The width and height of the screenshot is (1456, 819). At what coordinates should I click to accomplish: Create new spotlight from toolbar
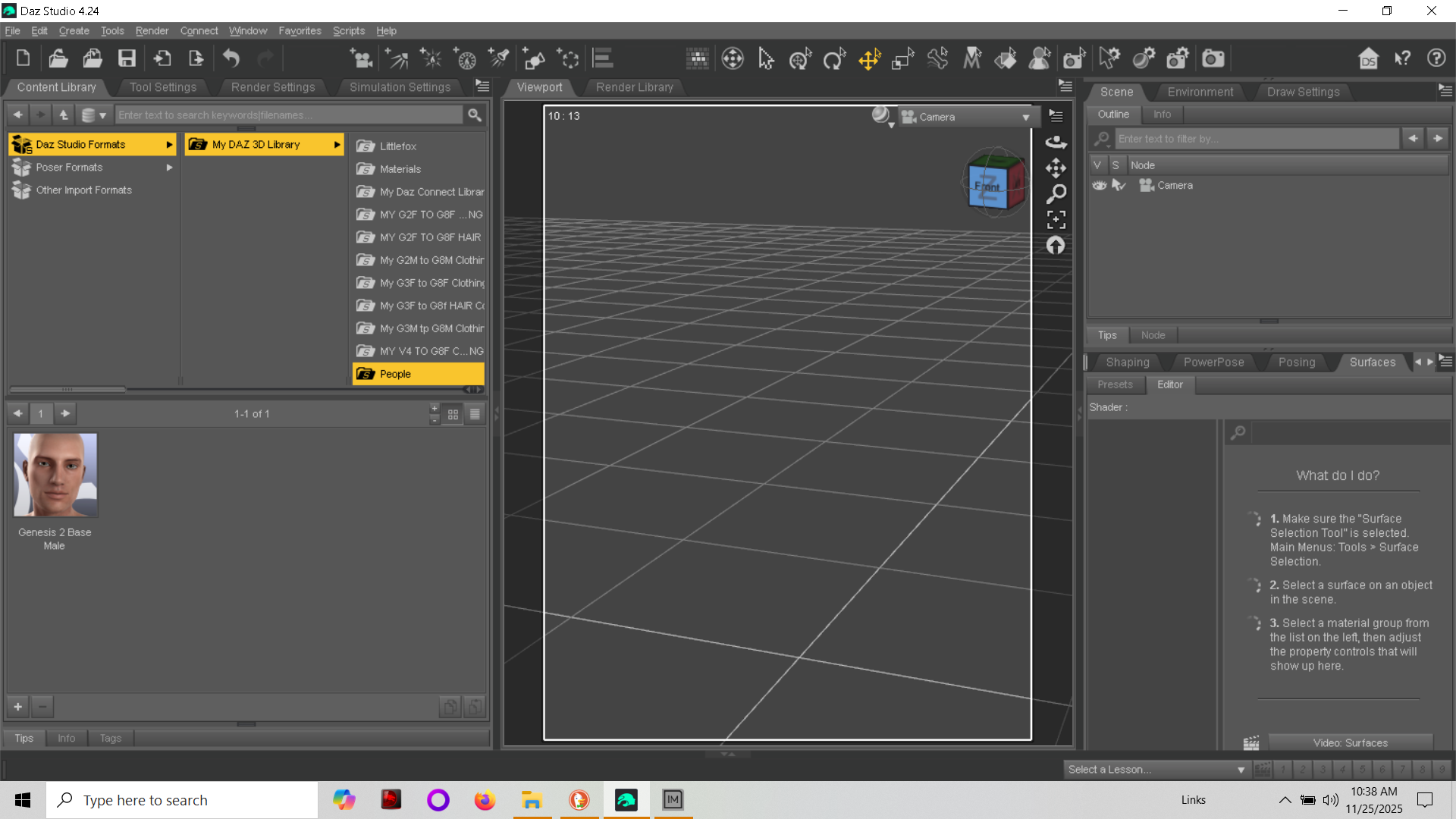click(498, 58)
